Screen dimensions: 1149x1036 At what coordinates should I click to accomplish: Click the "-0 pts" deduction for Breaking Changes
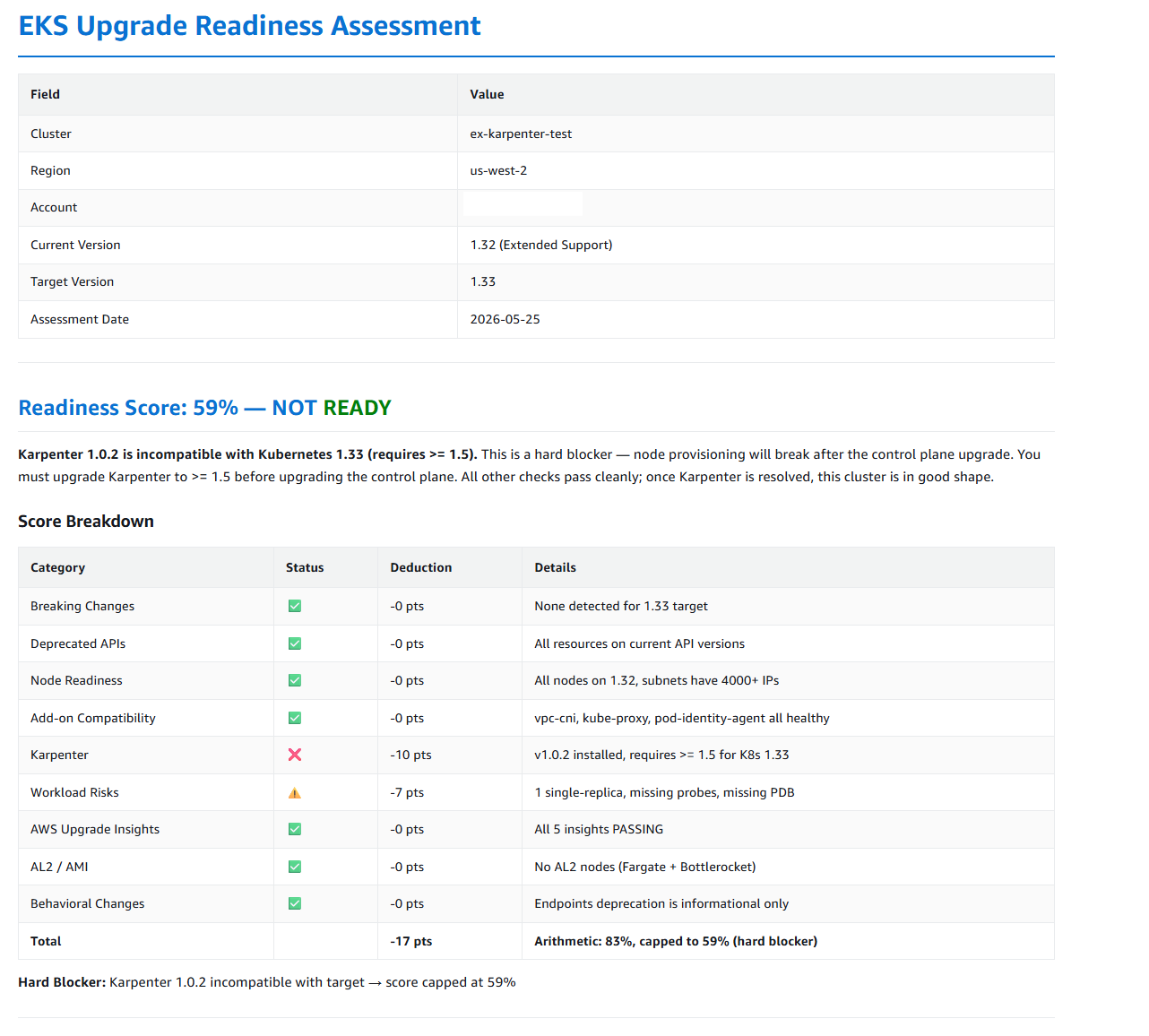click(407, 606)
